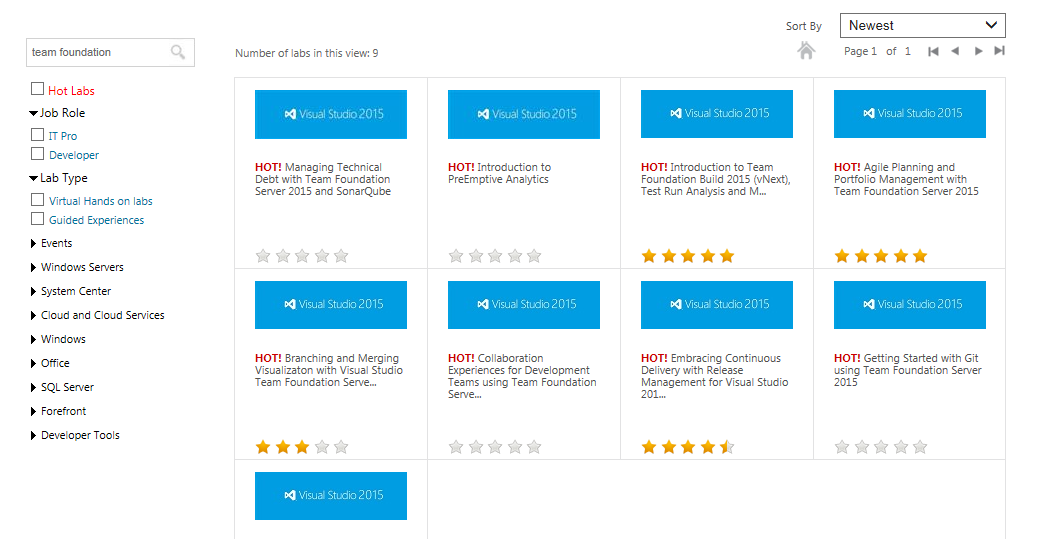Screen dimensions: 1055x539
Task: Click the home icon near pagination
Action: 807,51
